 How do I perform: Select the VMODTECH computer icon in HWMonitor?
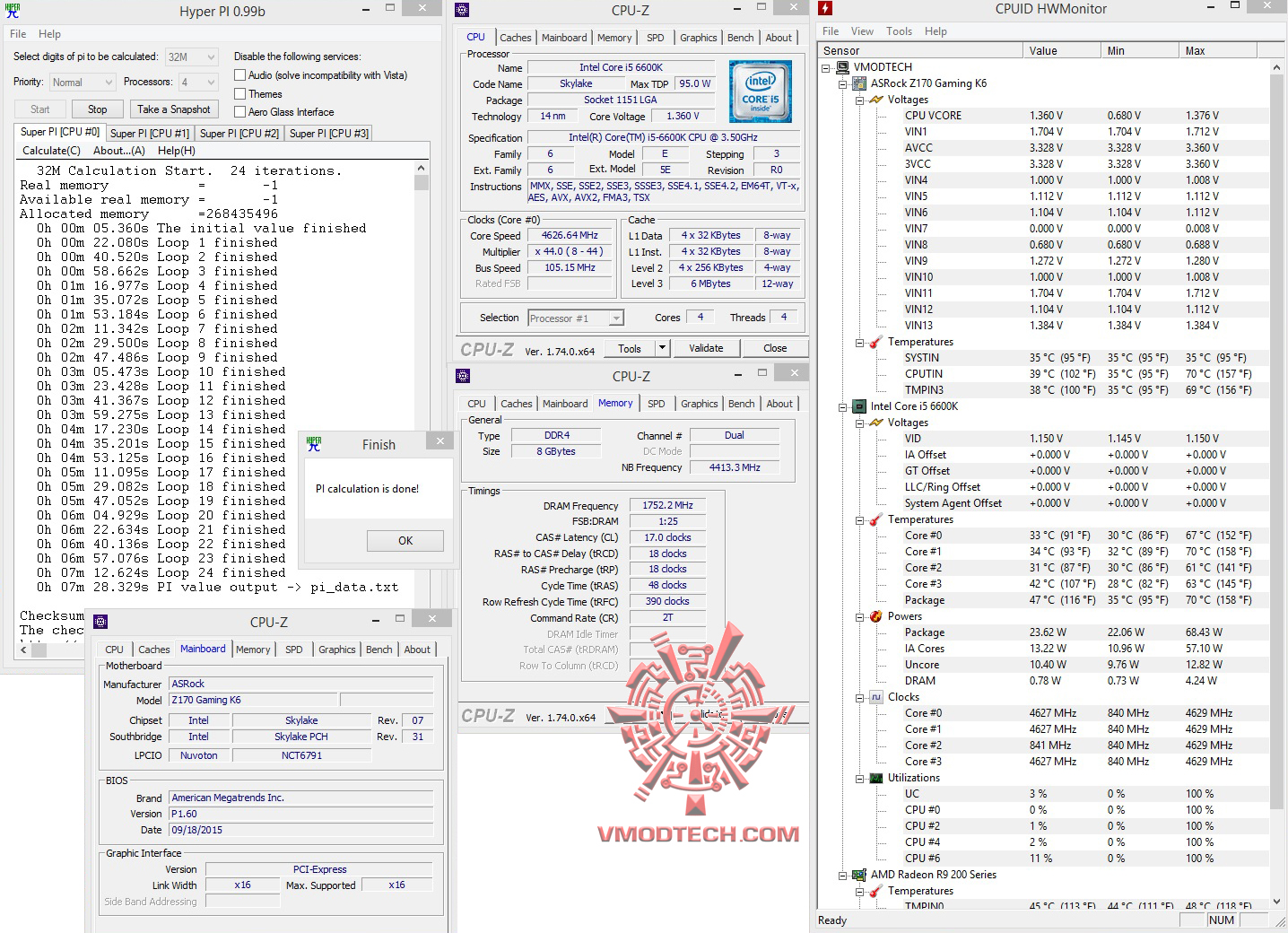coord(843,67)
